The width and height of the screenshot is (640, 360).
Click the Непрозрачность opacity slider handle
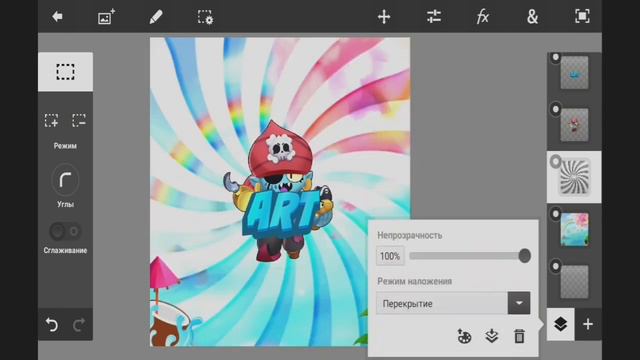click(x=524, y=256)
